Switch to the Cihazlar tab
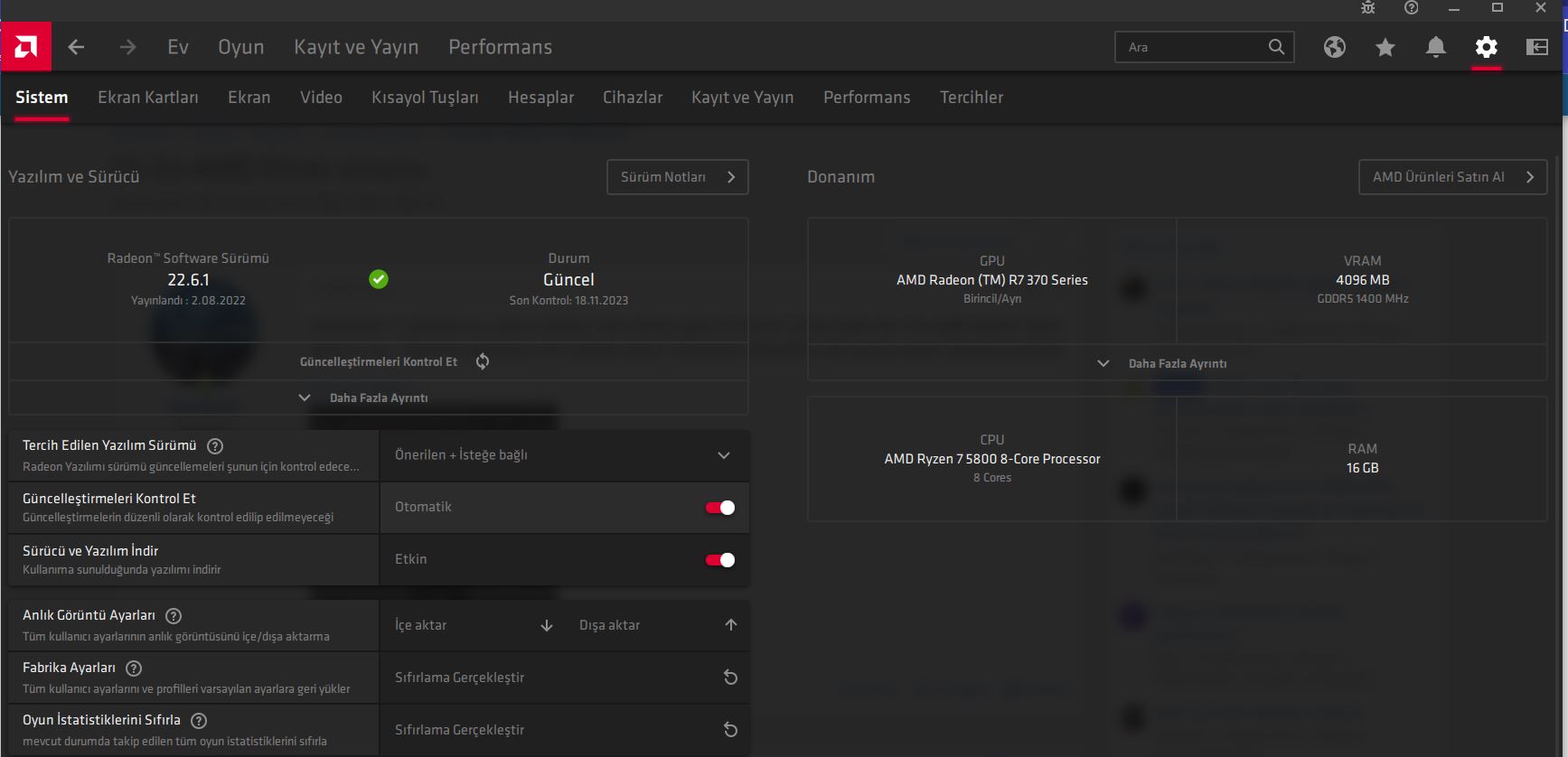This screenshot has height=757, width=1568. pyautogui.click(x=633, y=98)
